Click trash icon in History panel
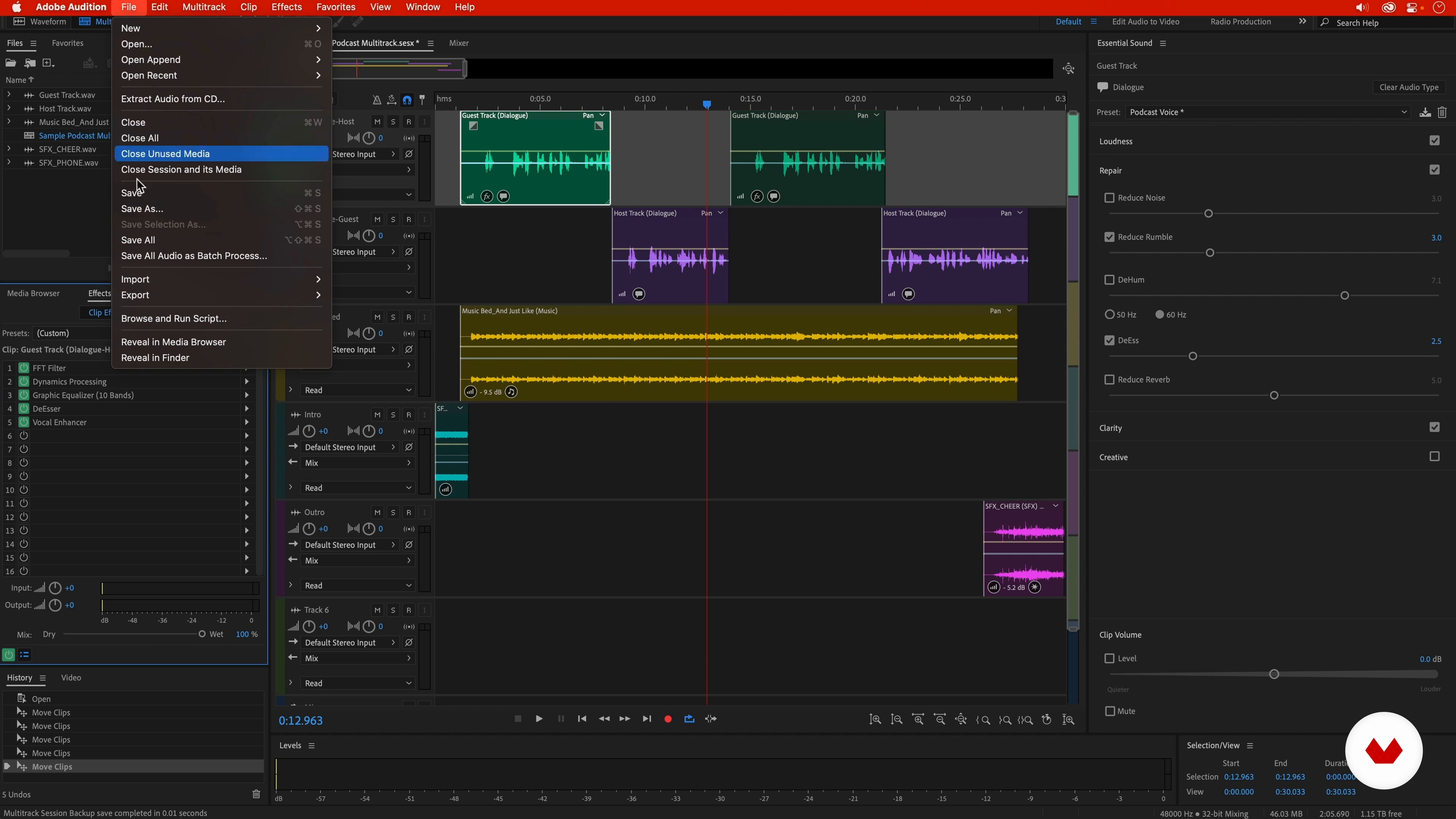The width and height of the screenshot is (1456, 819). click(x=256, y=794)
